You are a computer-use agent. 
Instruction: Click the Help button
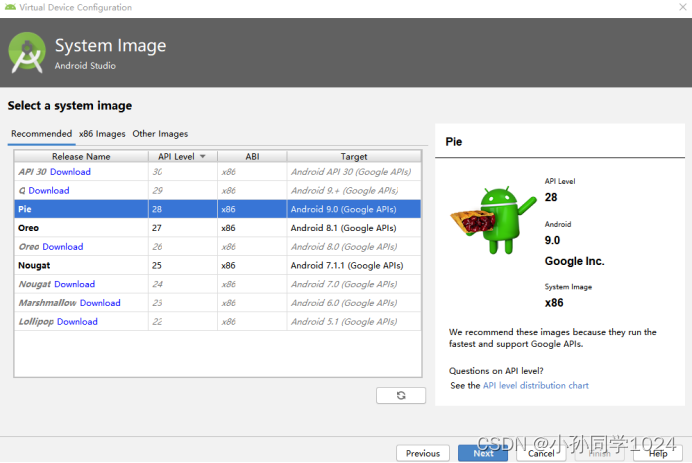coord(658,453)
